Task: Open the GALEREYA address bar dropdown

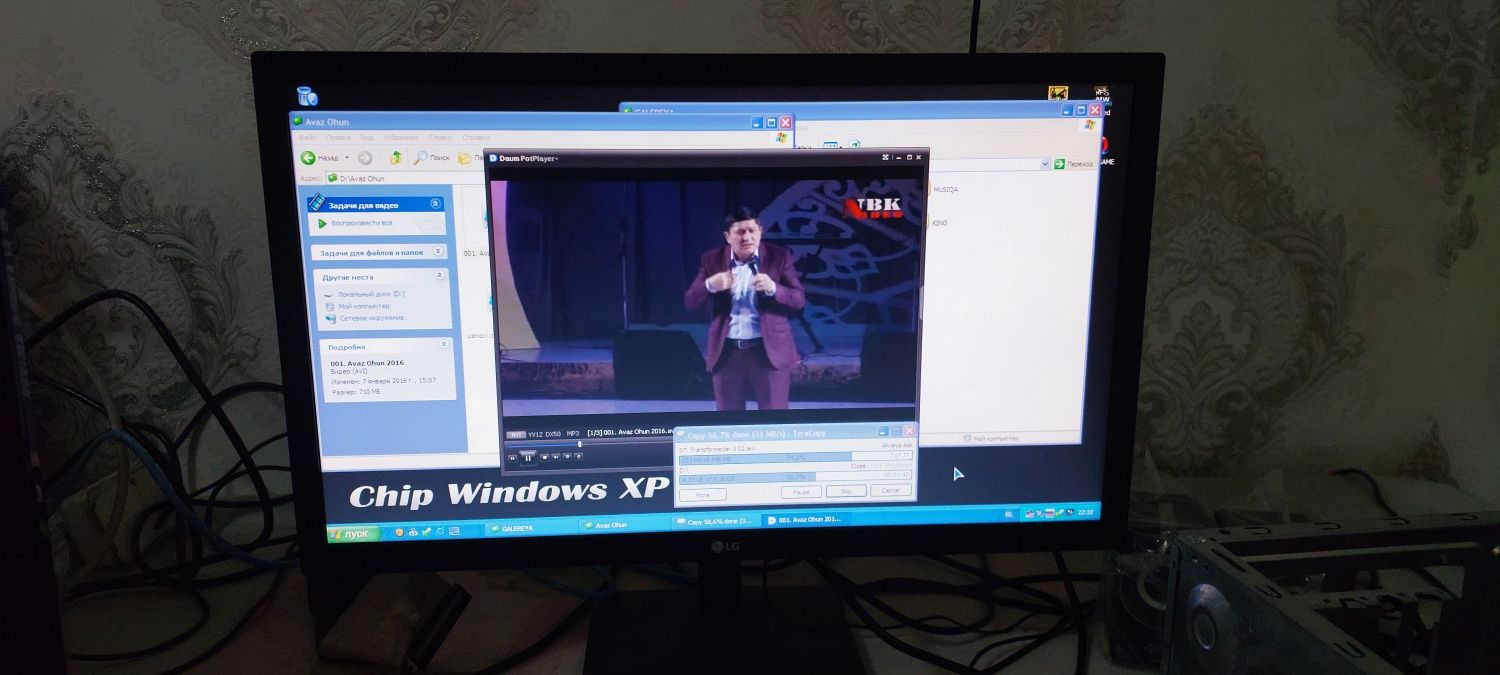Action: tap(1045, 164)
